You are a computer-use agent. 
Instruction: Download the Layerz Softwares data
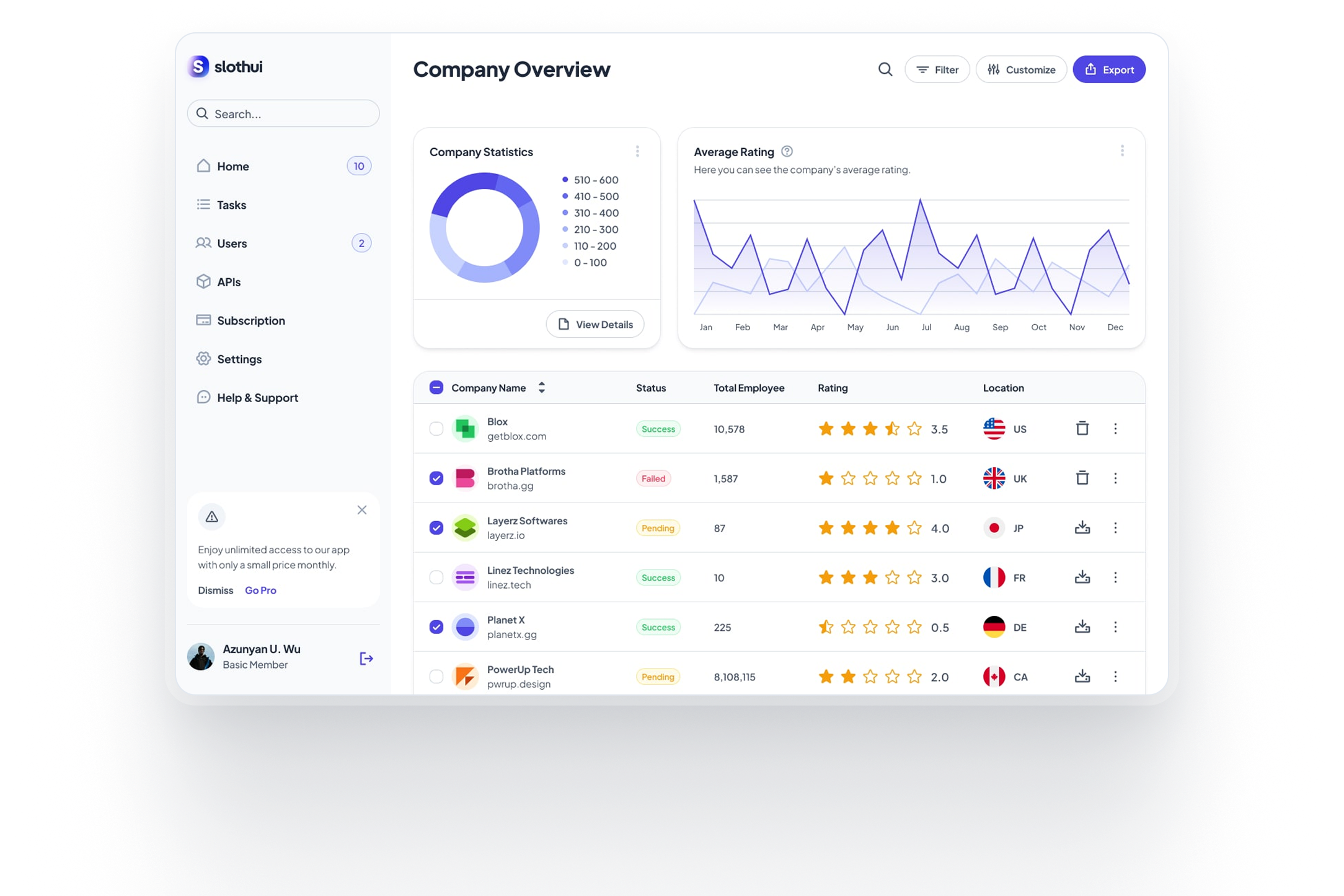(x=1082, y=527)
